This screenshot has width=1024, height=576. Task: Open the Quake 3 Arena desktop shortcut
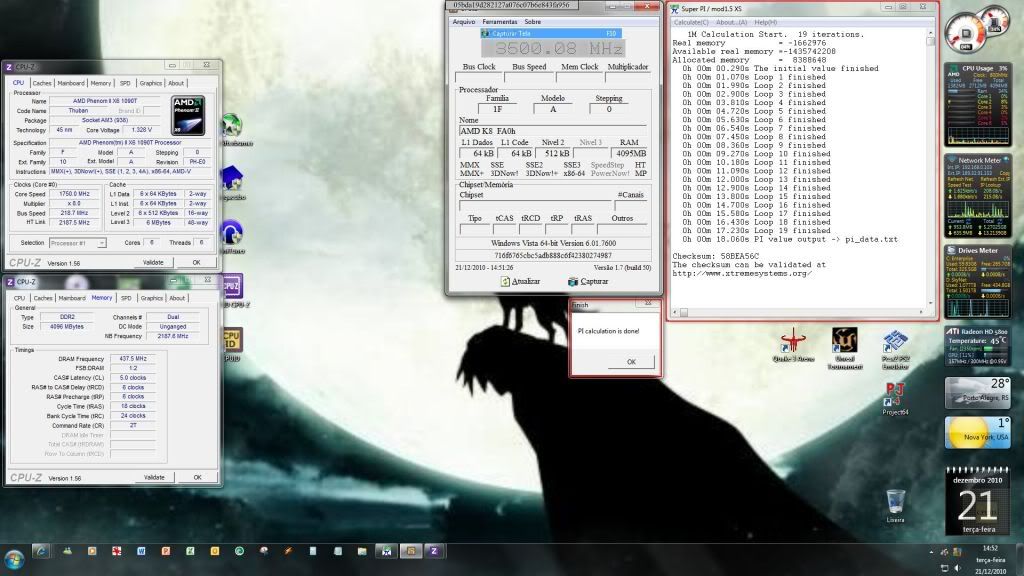[793, 345]
